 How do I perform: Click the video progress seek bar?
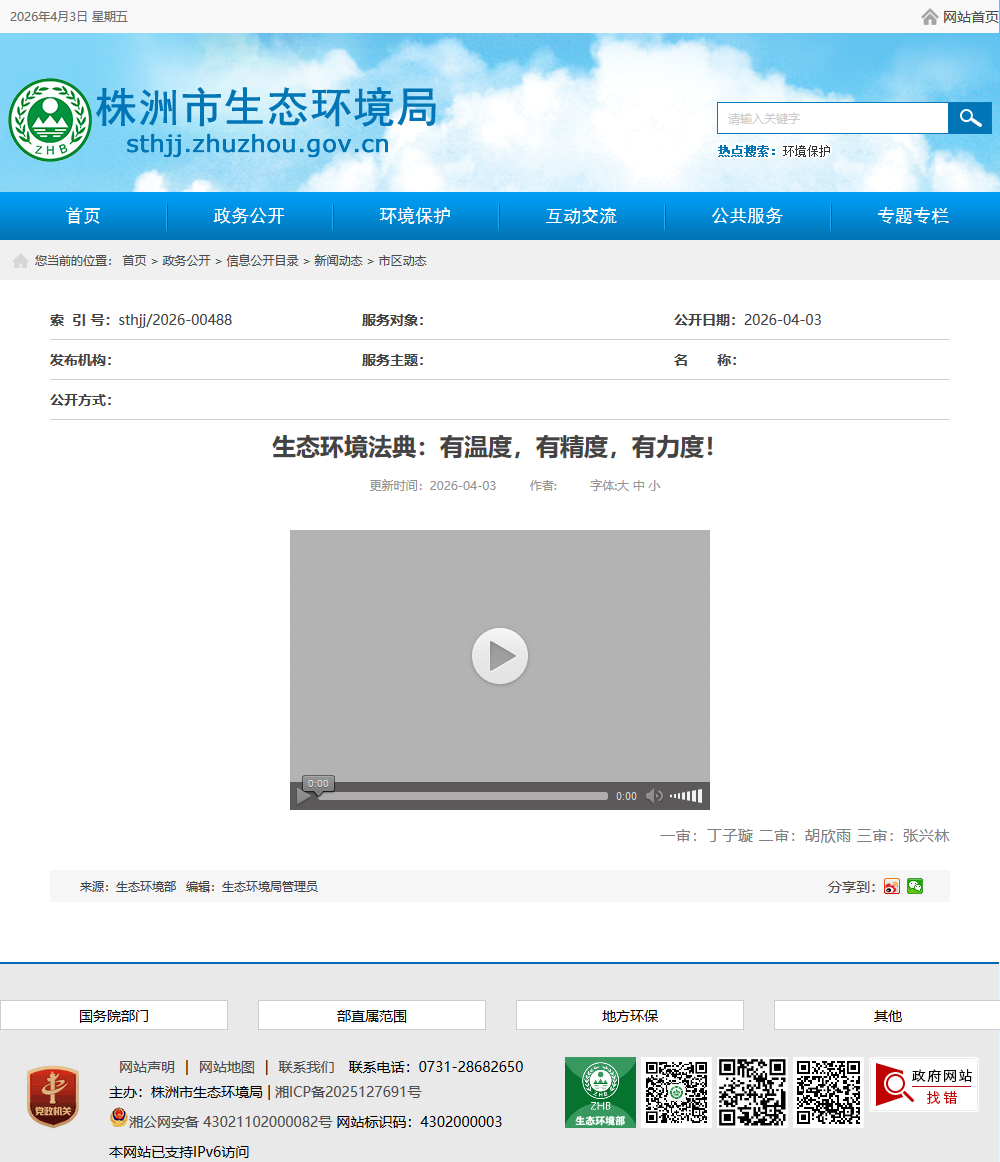462,796
